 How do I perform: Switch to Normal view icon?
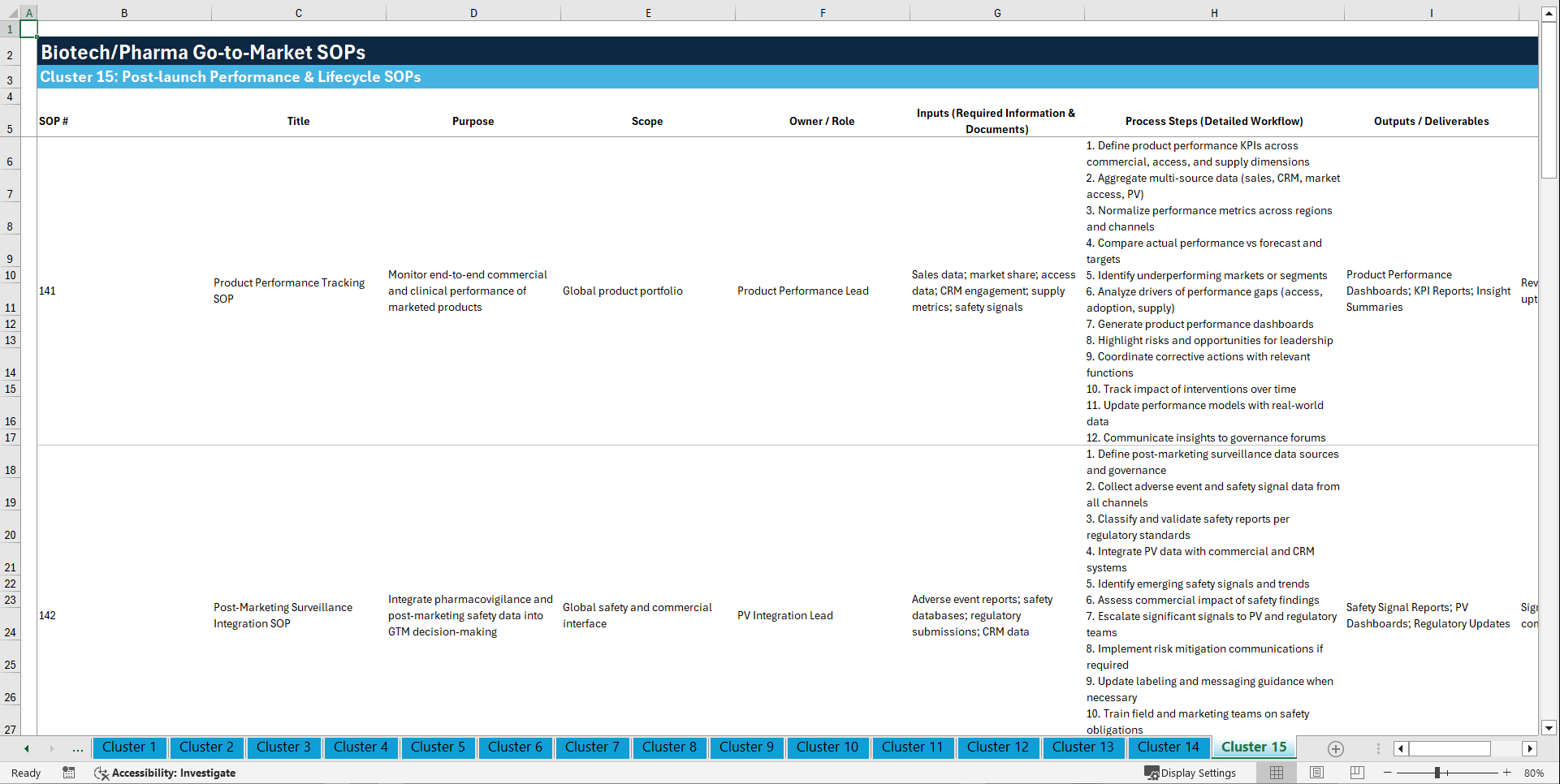1276,773
